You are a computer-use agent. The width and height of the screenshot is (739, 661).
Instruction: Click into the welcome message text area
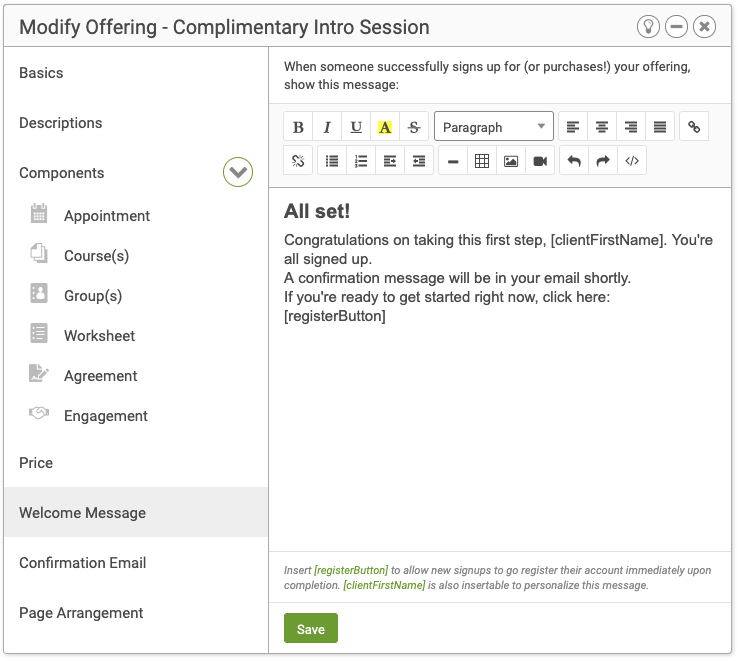pyautogui.click(x=500, y=369)
